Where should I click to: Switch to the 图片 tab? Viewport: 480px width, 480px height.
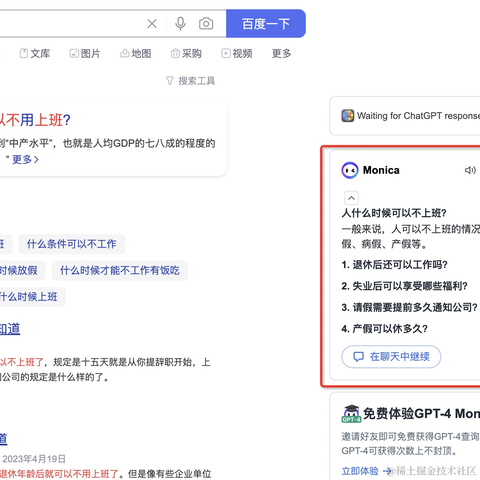click(x=85, y=53)
